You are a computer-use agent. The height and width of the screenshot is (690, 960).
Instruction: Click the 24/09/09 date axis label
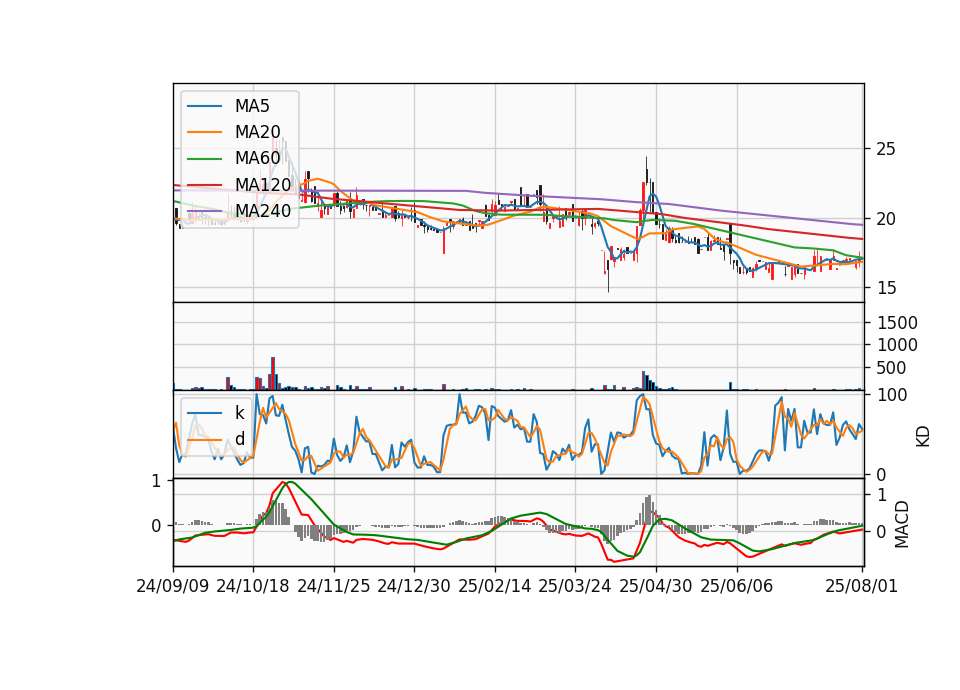173,586
